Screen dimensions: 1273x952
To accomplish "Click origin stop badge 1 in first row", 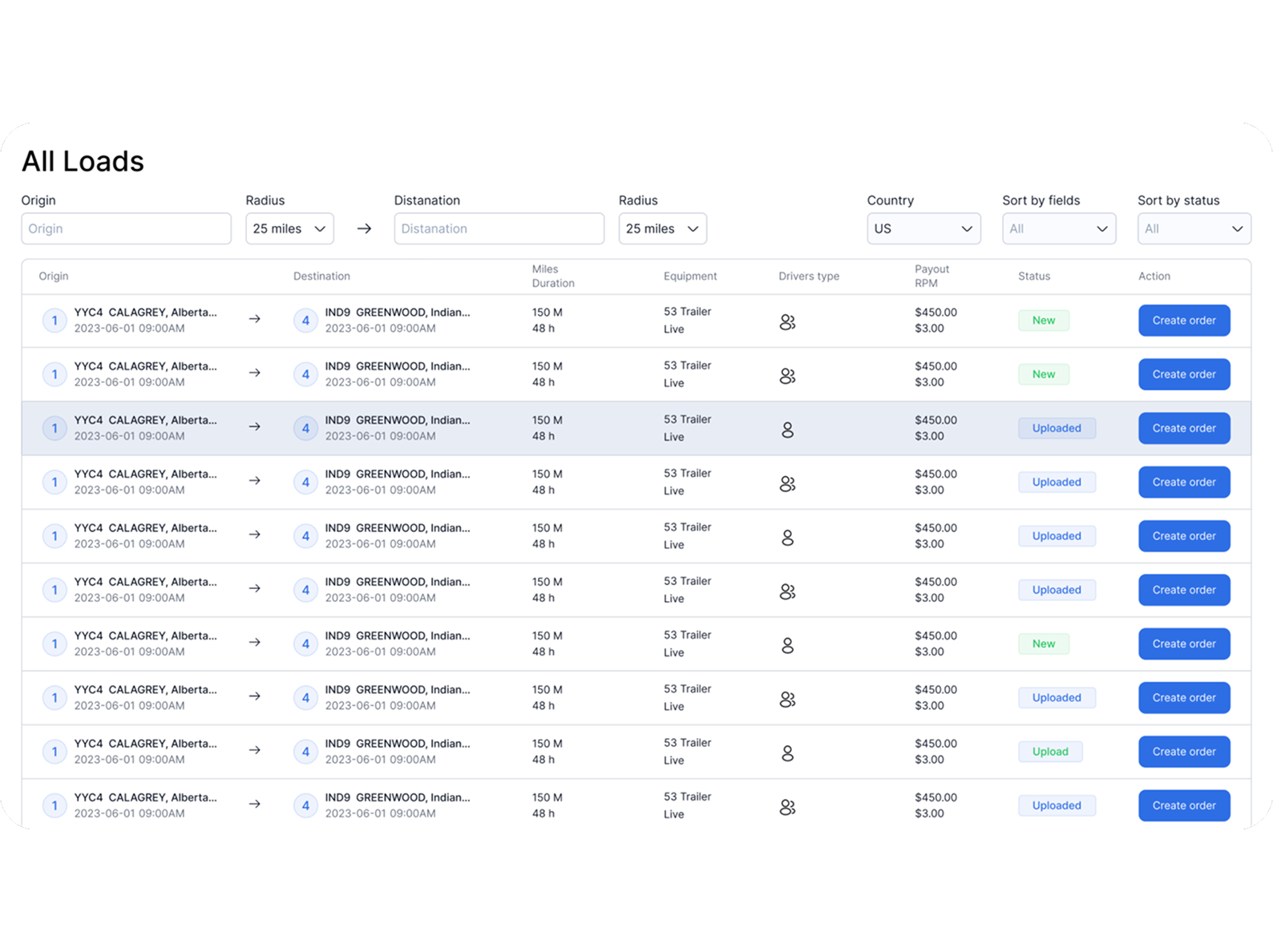I will click(55, 321).
